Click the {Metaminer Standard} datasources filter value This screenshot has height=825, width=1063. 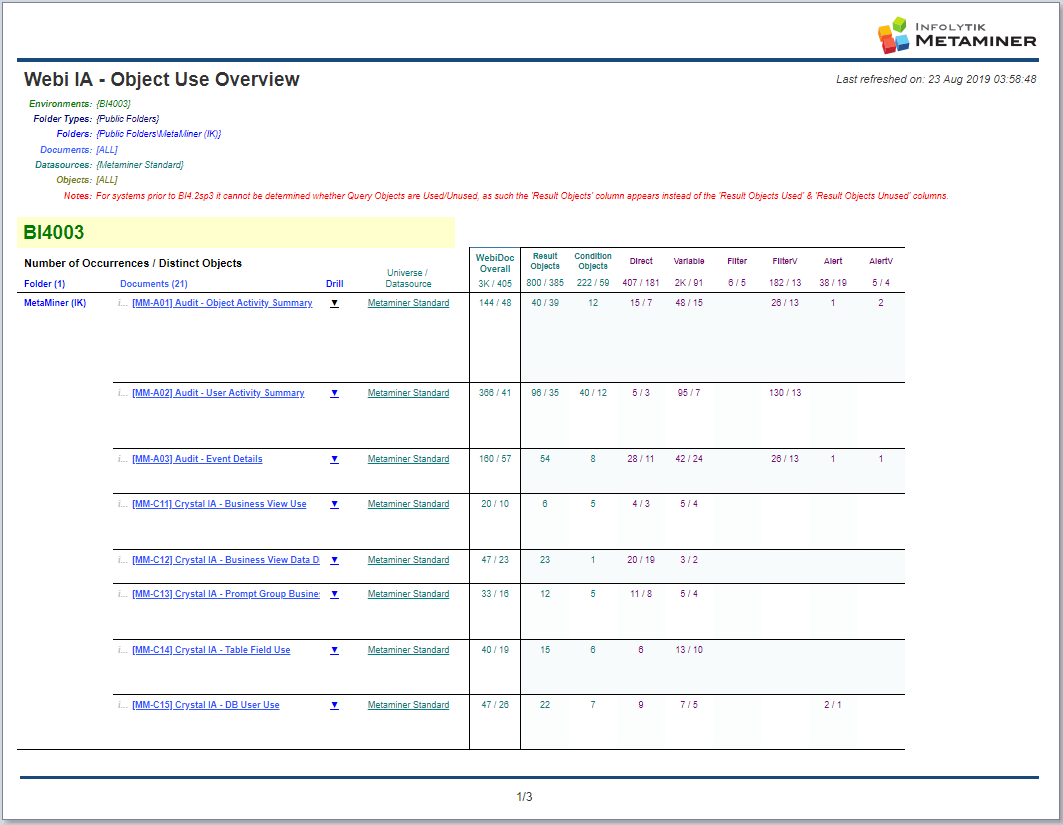coord(140,165)
